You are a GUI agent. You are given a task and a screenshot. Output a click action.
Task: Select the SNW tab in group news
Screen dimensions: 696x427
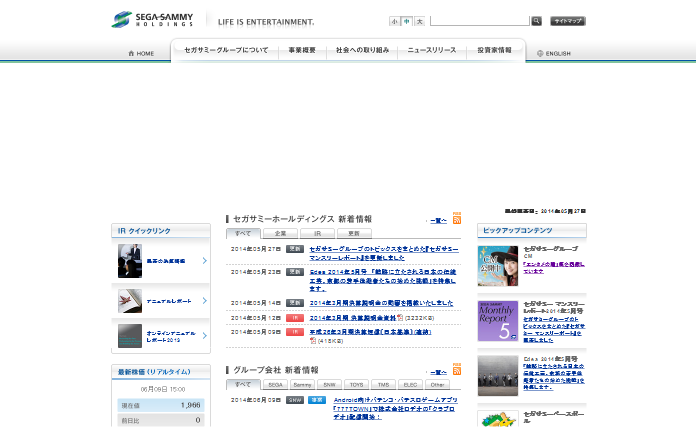[329, 385]
